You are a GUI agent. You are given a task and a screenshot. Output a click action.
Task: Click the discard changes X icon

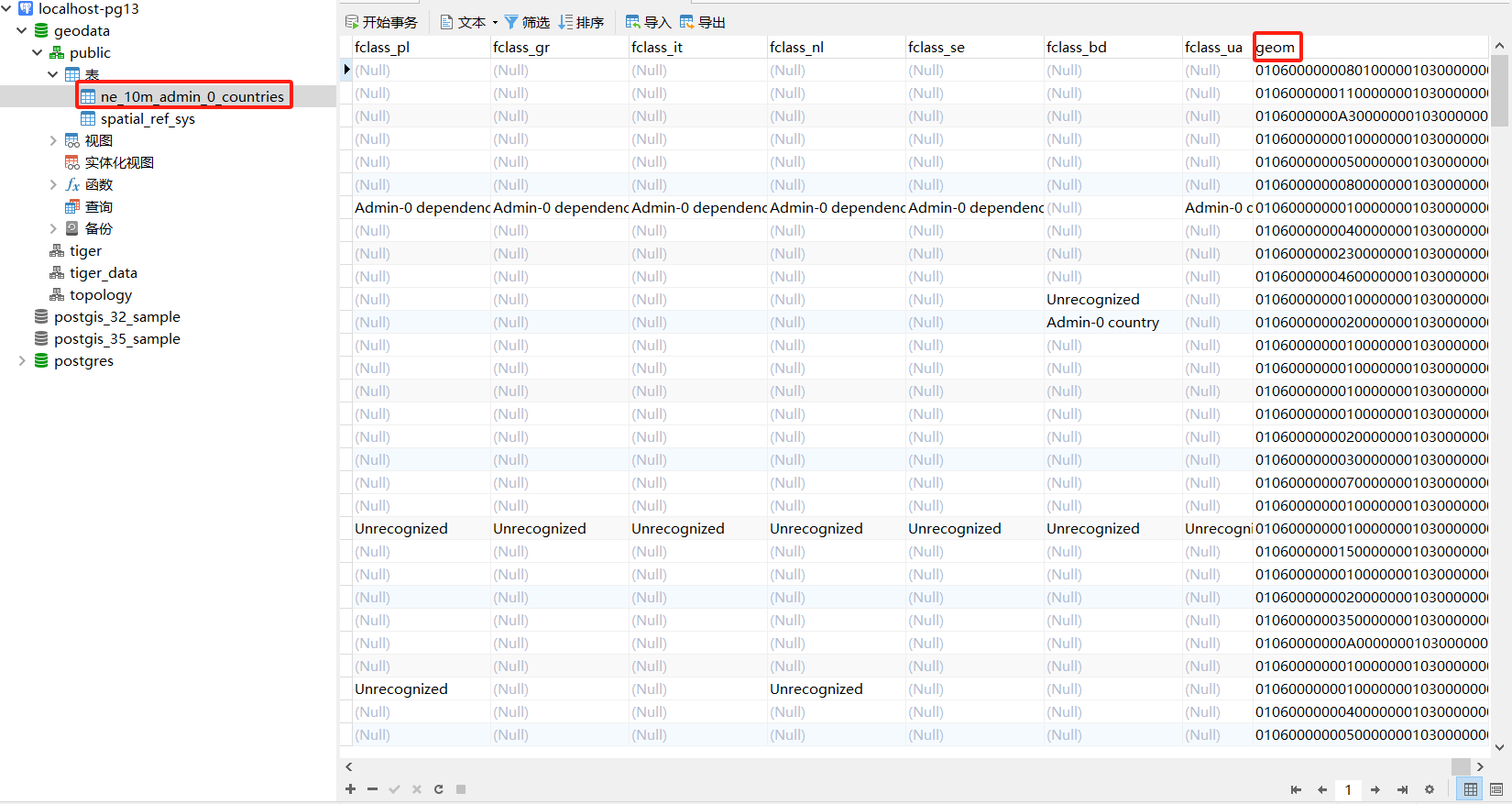(416, 789)
